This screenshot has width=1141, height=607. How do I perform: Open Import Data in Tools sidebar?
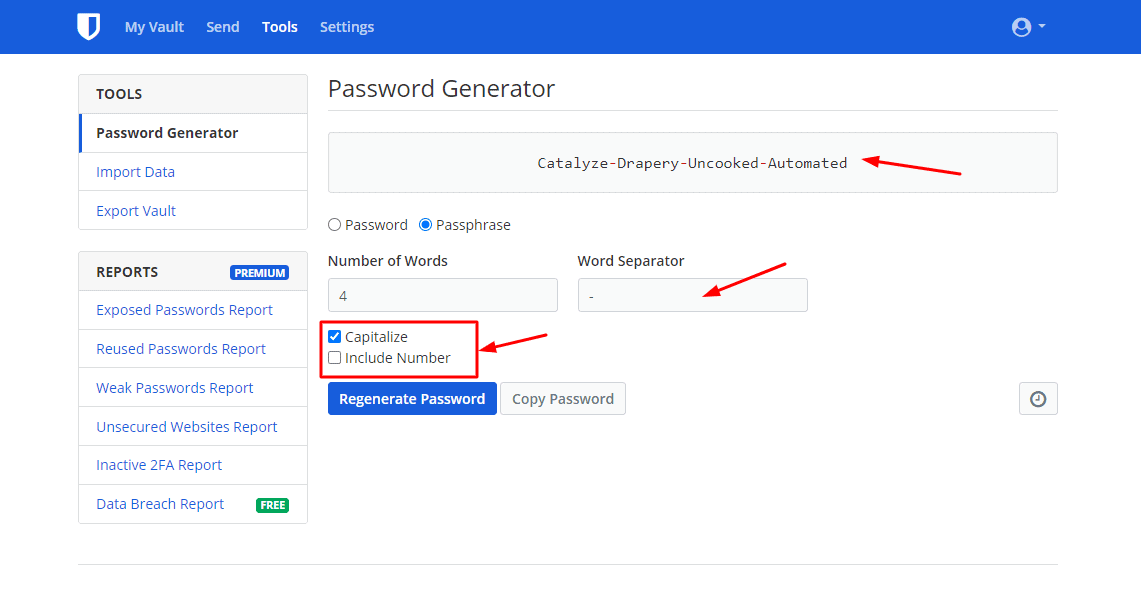coord(135,172)
